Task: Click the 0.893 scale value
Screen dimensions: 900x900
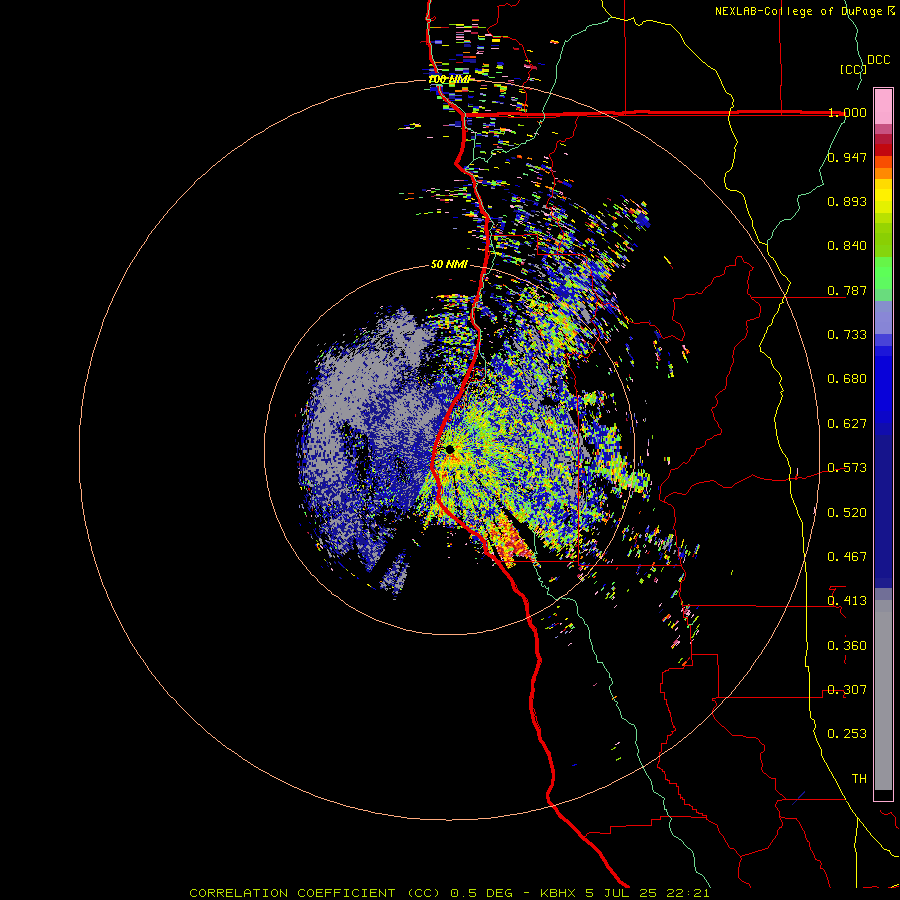Action: click(x=847, y=201)
